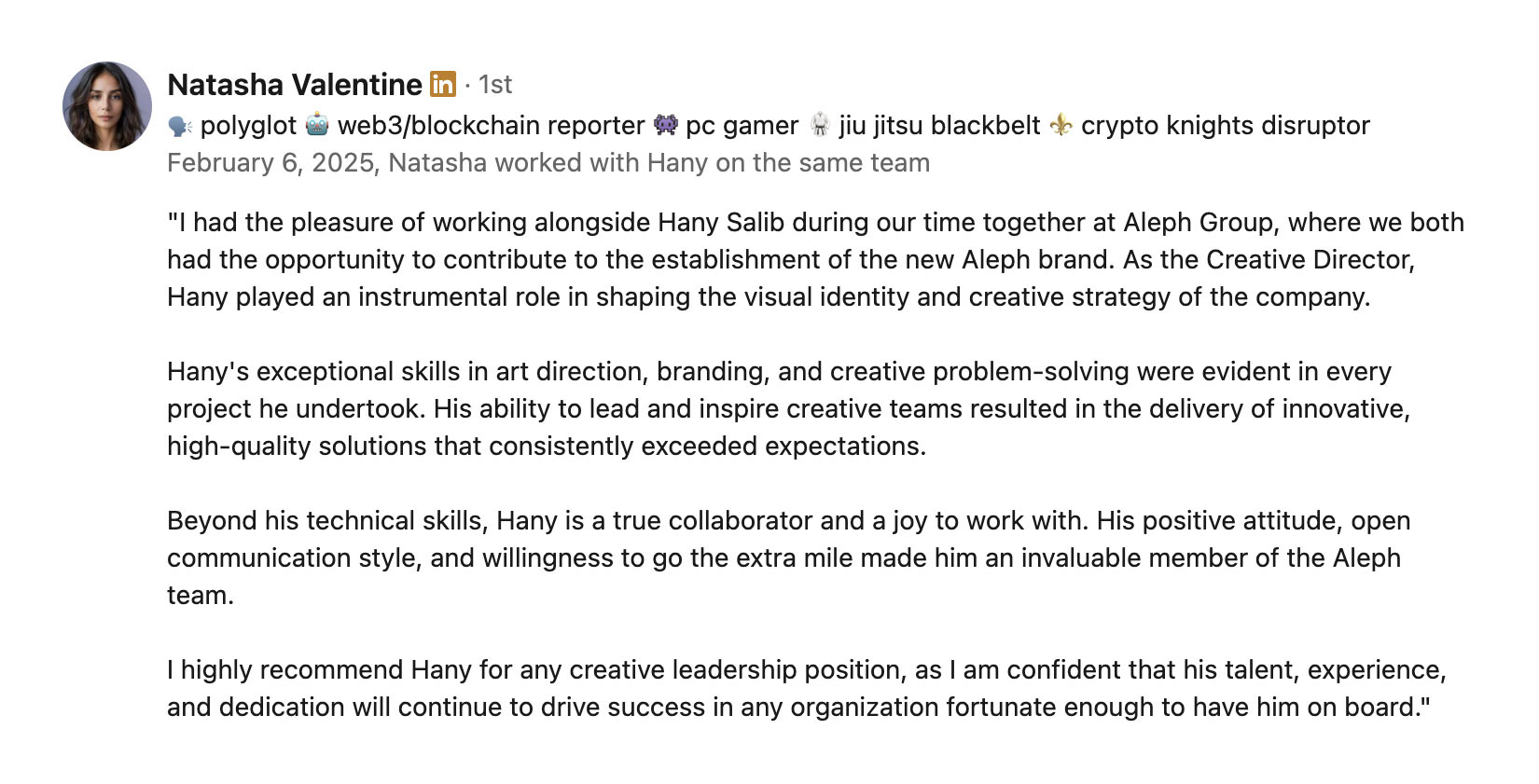Open Natasha Valentine's profile photo

click(107, 106)
